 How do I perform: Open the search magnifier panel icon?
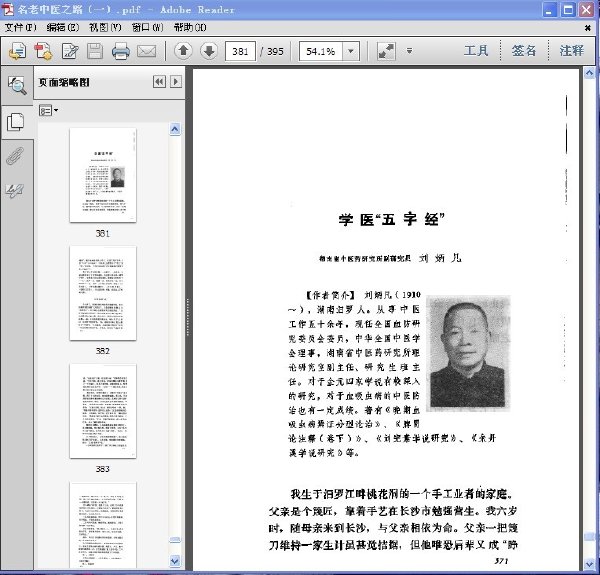coord(17,85)
